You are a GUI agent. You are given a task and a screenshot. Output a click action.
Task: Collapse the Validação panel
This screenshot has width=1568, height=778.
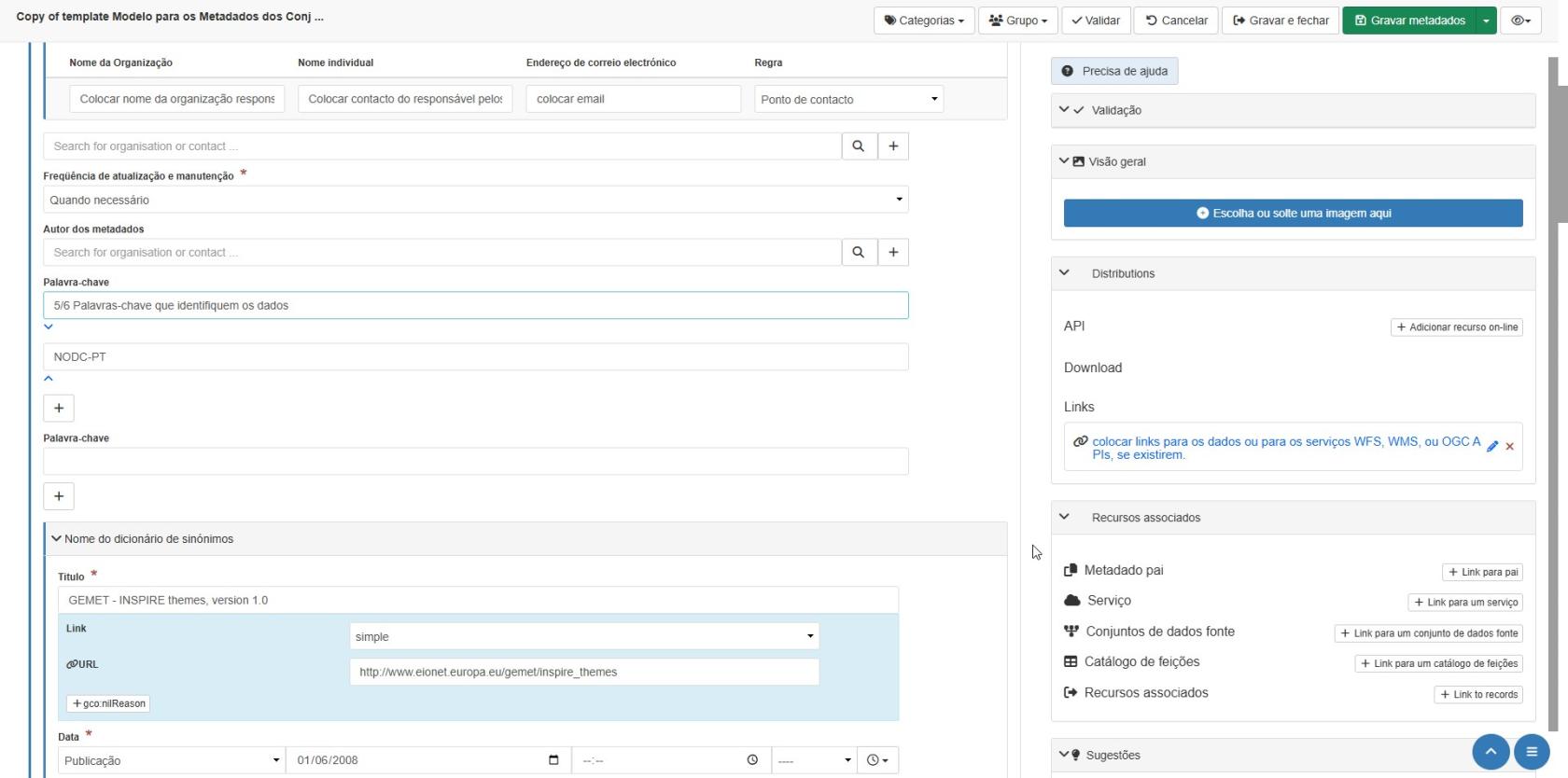click(1064, 110)
